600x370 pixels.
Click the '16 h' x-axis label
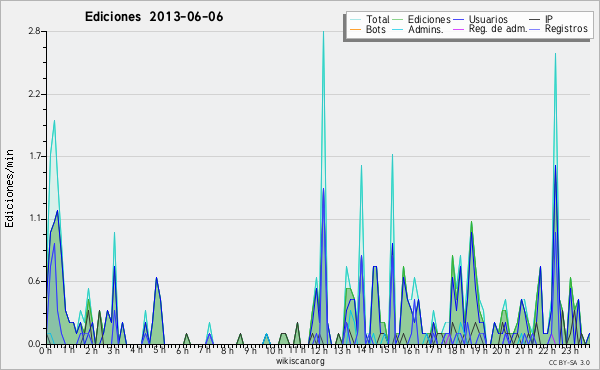410,350
